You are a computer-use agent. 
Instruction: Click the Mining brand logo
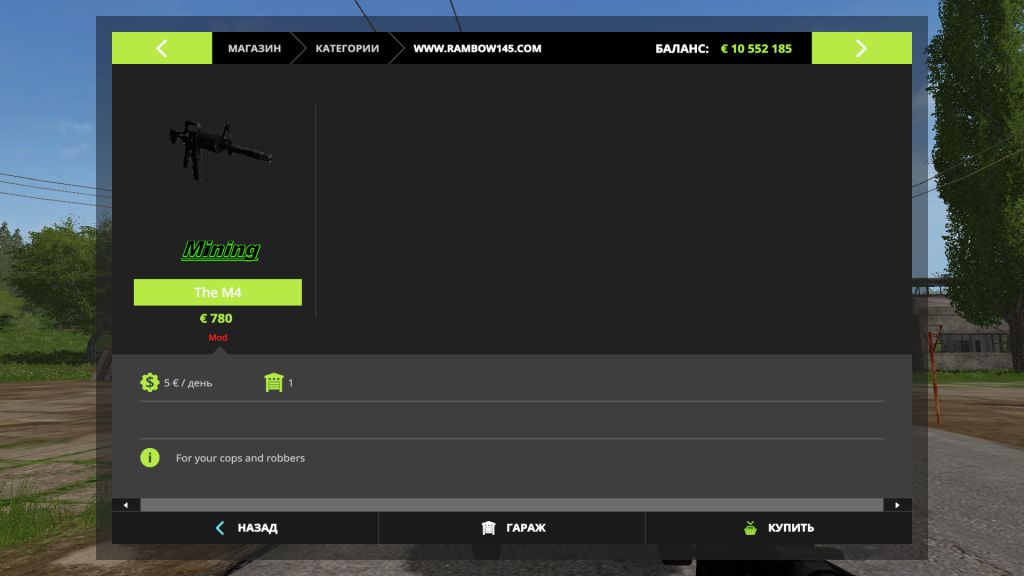click(220, 250)
